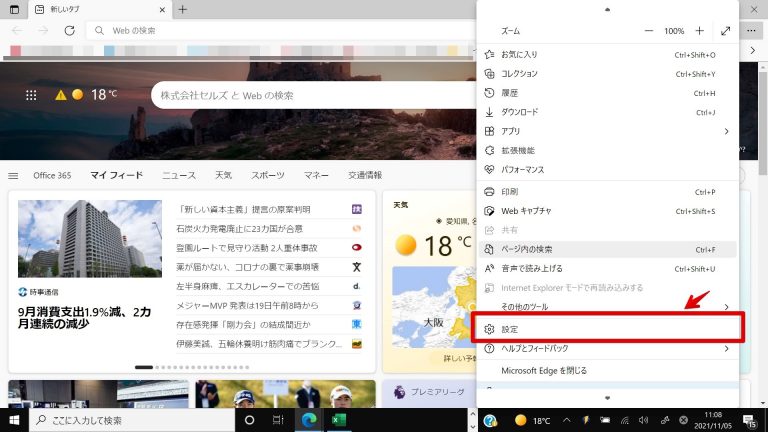Click the tab actions icon at top-left
768x432 pixels.
(14, 9)
